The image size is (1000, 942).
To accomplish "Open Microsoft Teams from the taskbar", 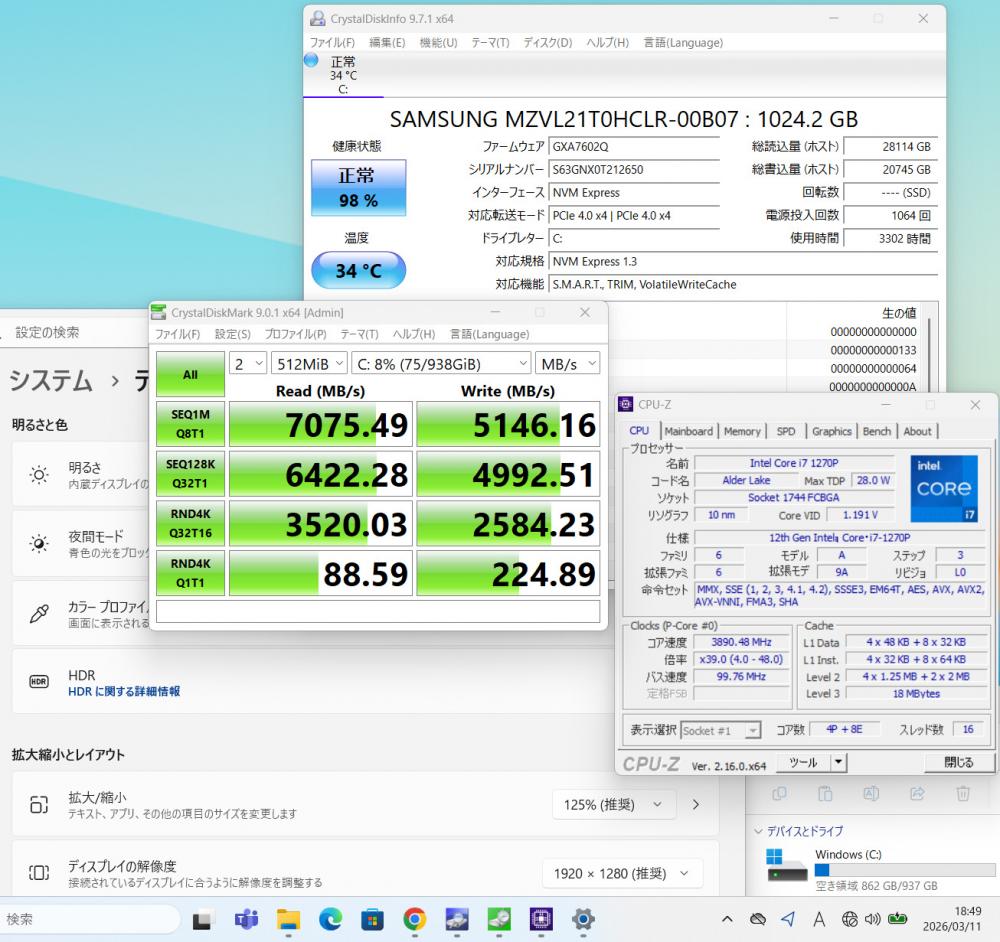I will pos(246,919).
